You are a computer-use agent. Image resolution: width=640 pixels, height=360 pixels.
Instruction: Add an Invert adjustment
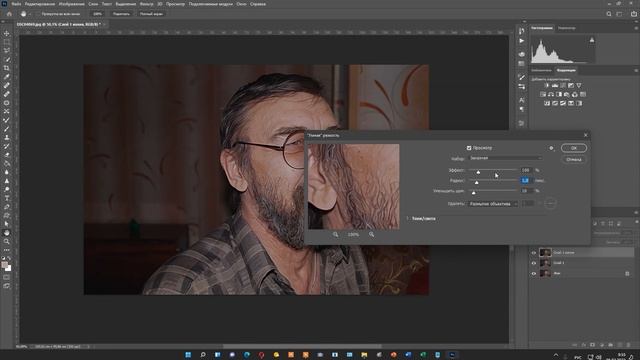coord(547,103)
